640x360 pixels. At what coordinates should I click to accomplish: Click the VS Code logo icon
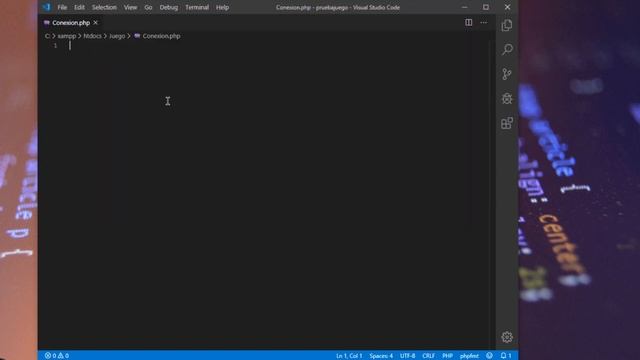click(x=46, y=7)
